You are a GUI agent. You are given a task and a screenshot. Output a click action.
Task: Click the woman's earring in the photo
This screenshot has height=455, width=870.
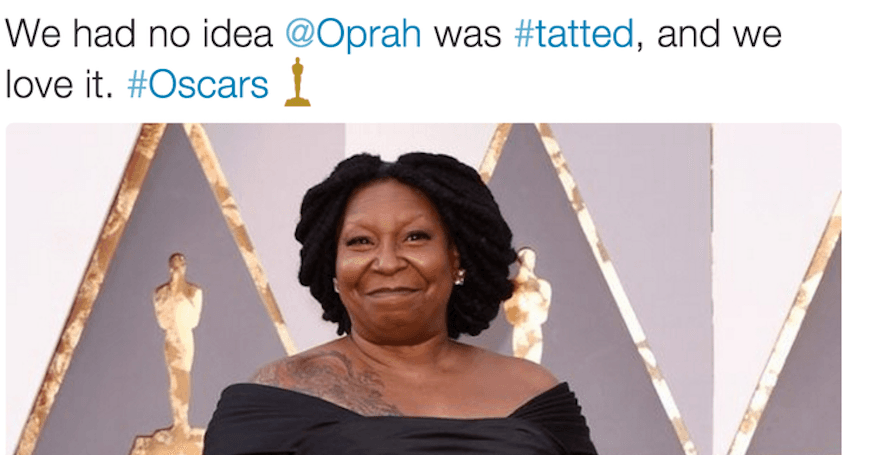(459, 278)
